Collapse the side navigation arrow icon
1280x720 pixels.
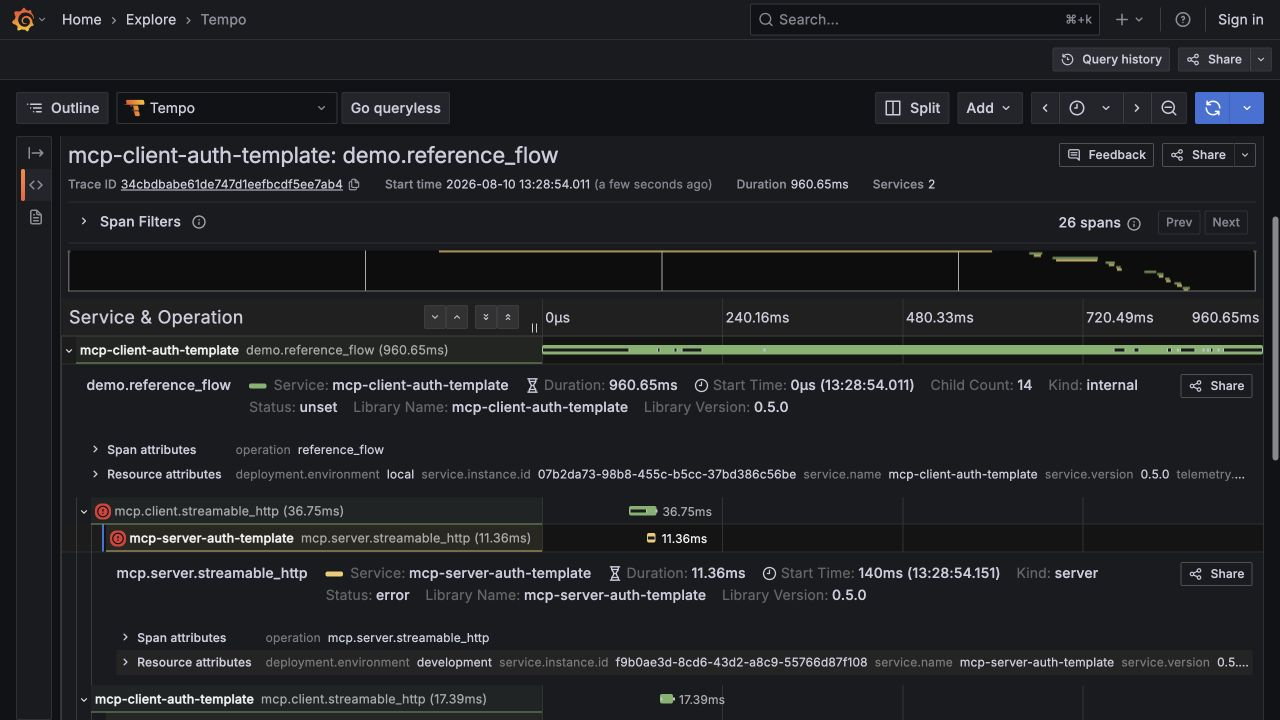click(x=36, y=153)
